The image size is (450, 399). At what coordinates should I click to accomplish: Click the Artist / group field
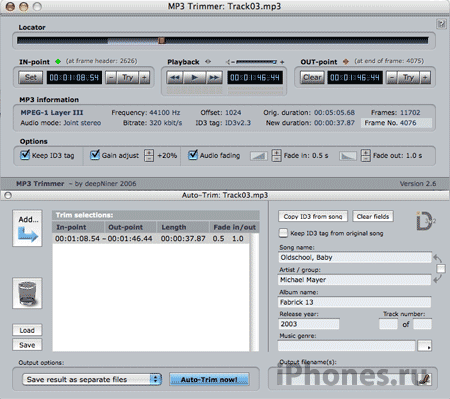[x=355, y=280]
